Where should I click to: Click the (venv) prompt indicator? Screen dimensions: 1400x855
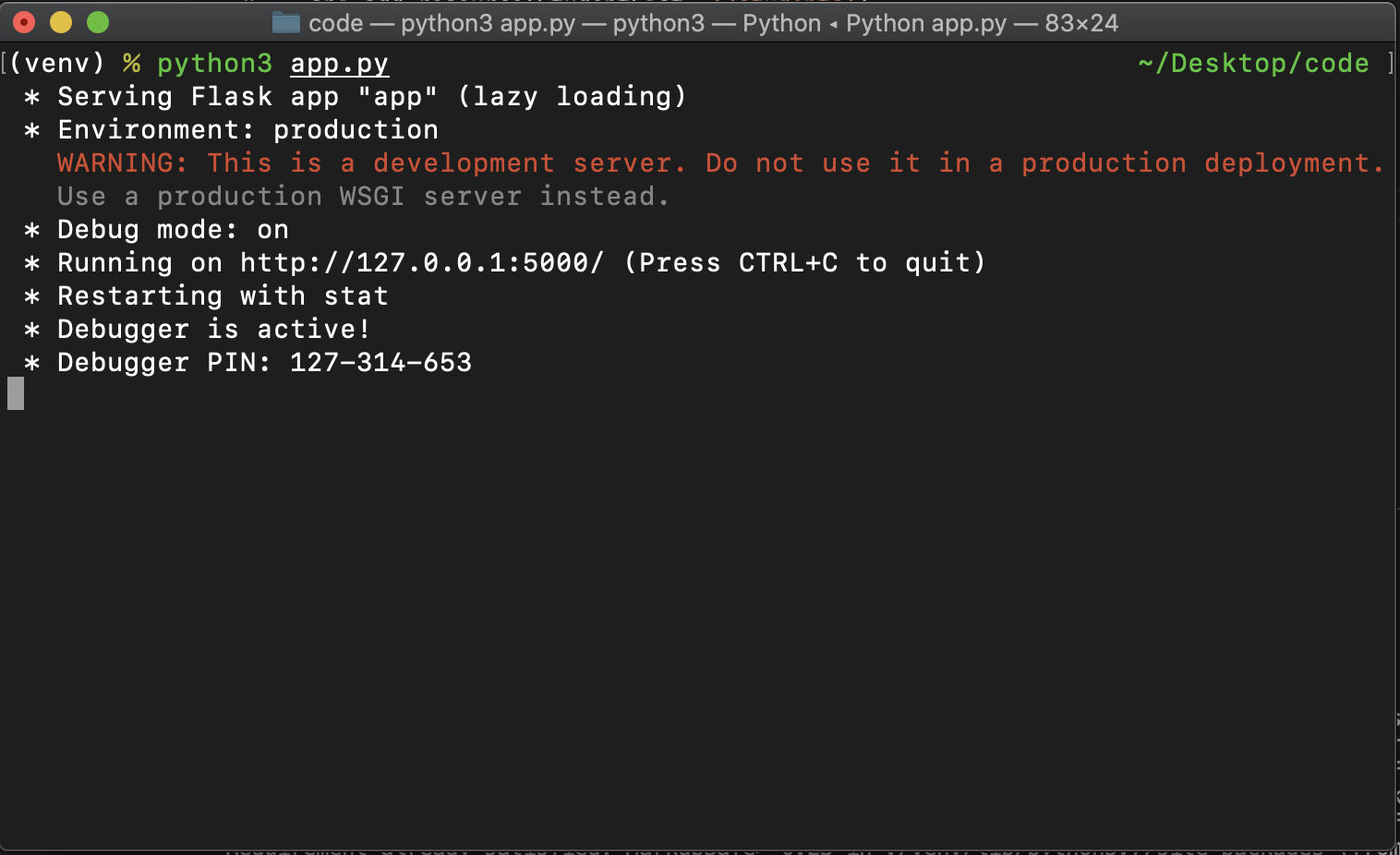(57, 64)
